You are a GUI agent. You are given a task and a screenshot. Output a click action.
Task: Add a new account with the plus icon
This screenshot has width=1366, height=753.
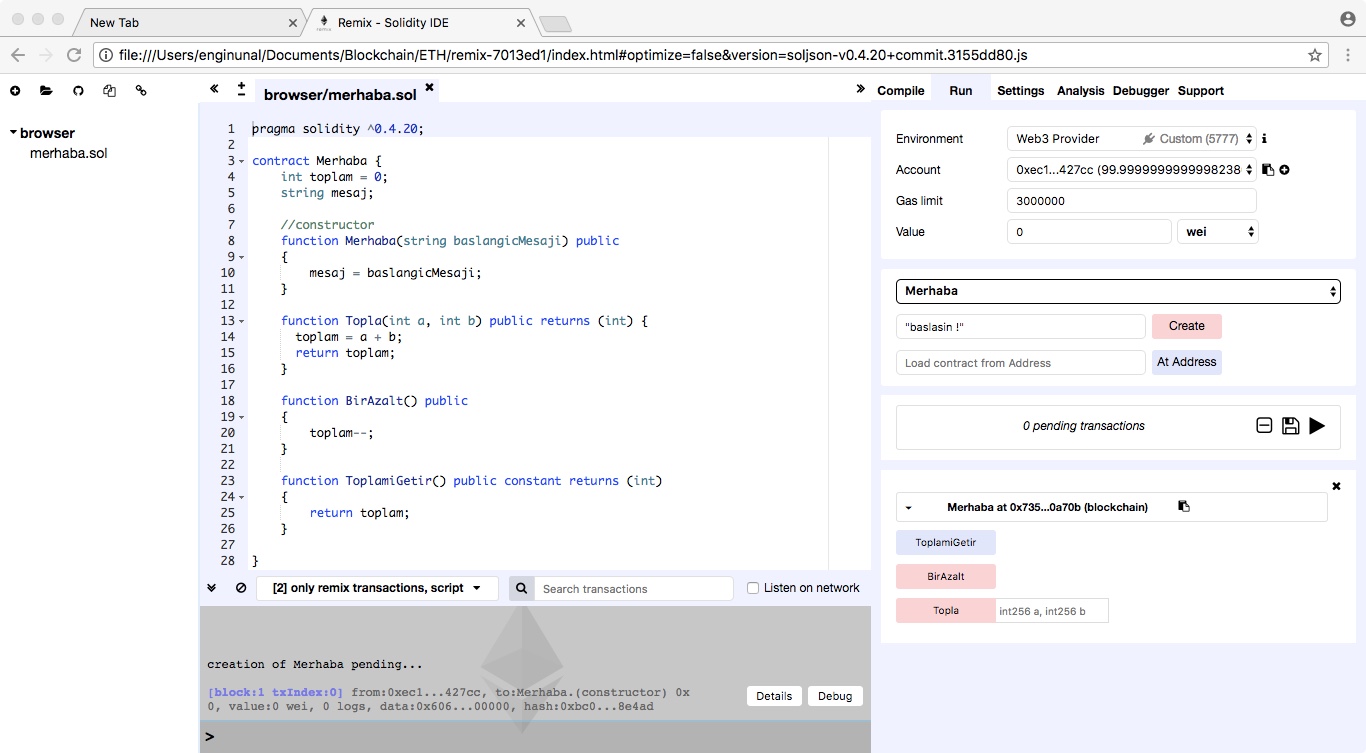click(1284, 170)
